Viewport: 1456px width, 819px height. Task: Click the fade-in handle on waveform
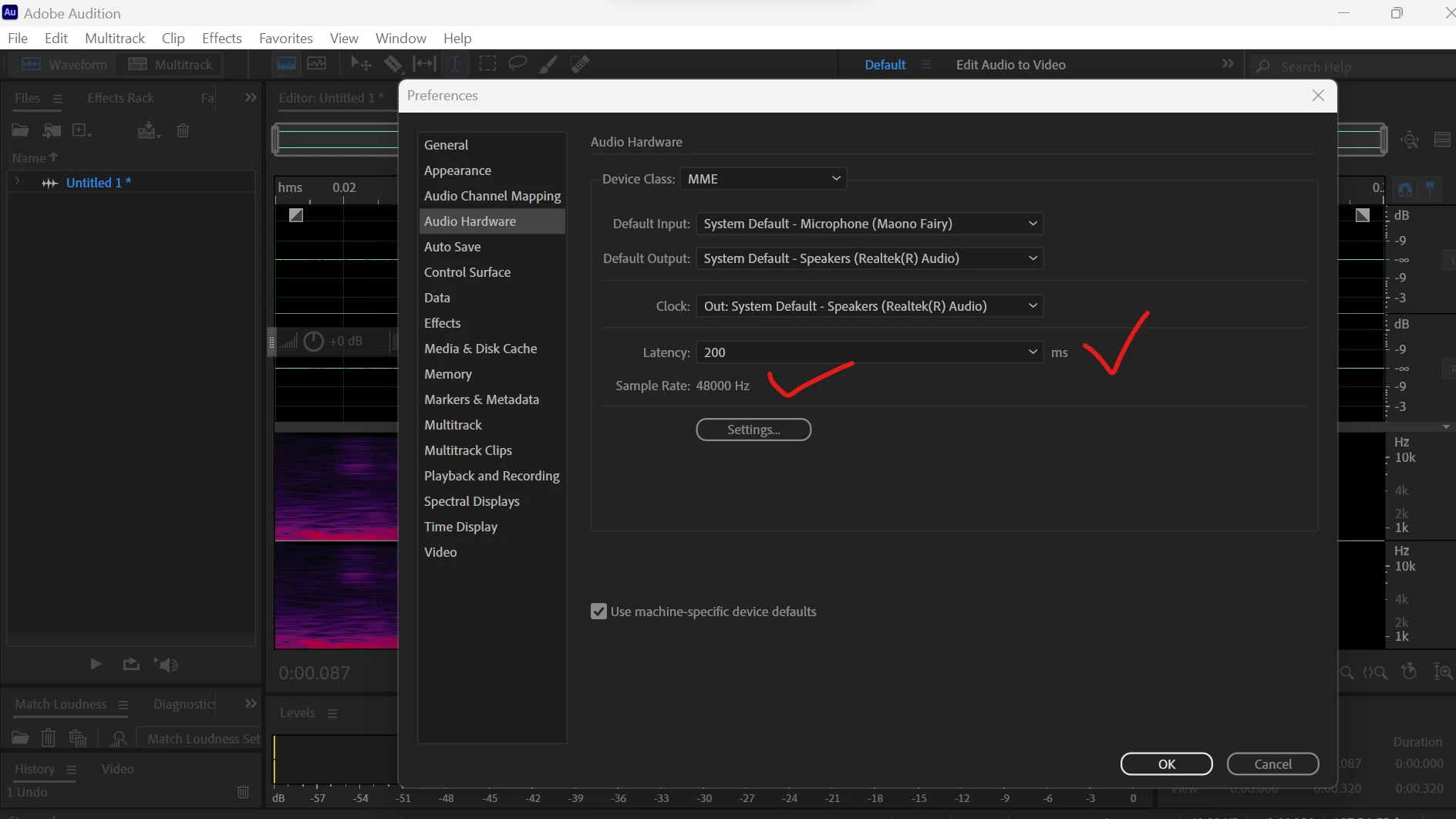296,215
